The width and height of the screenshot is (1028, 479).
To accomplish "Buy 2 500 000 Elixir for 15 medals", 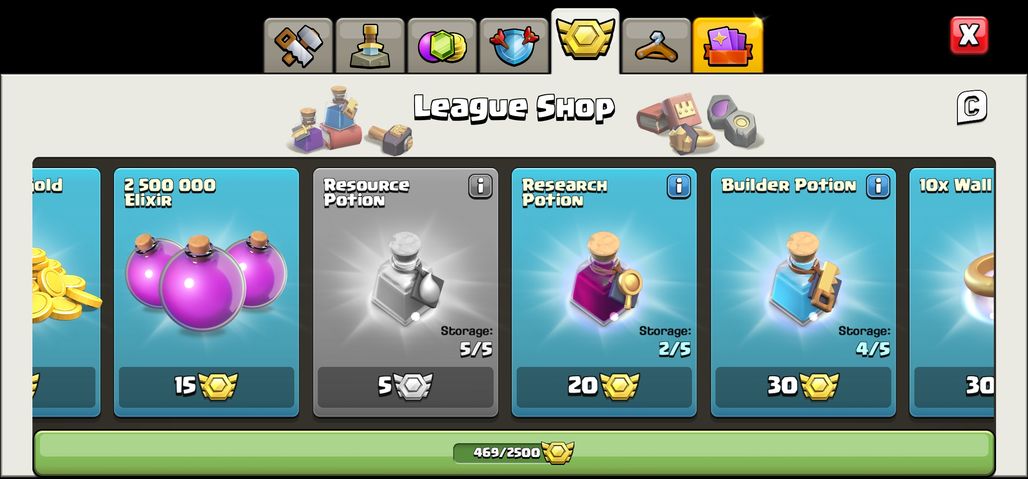I will coord(207,387).
